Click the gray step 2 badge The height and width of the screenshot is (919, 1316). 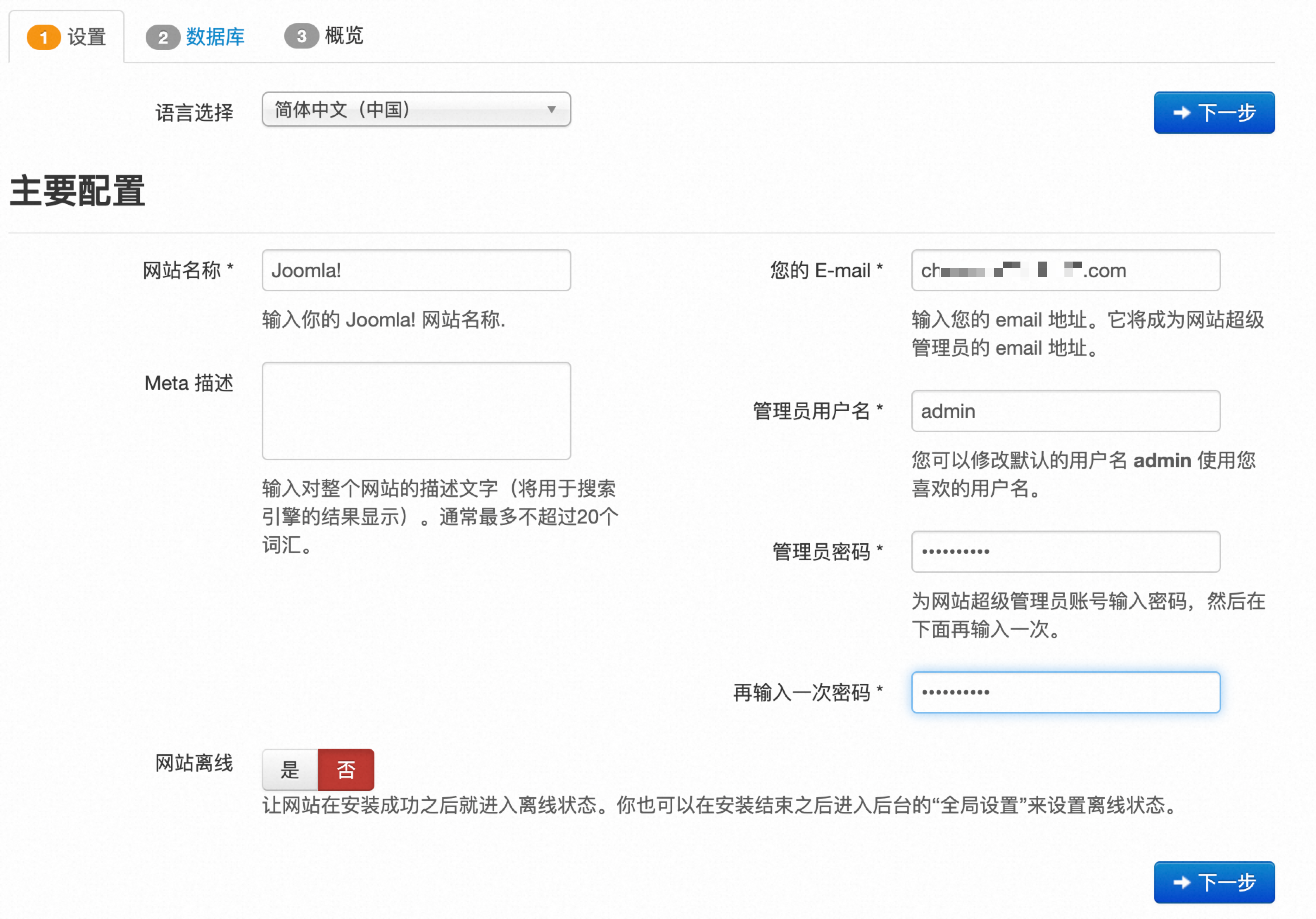click(163, 38)
